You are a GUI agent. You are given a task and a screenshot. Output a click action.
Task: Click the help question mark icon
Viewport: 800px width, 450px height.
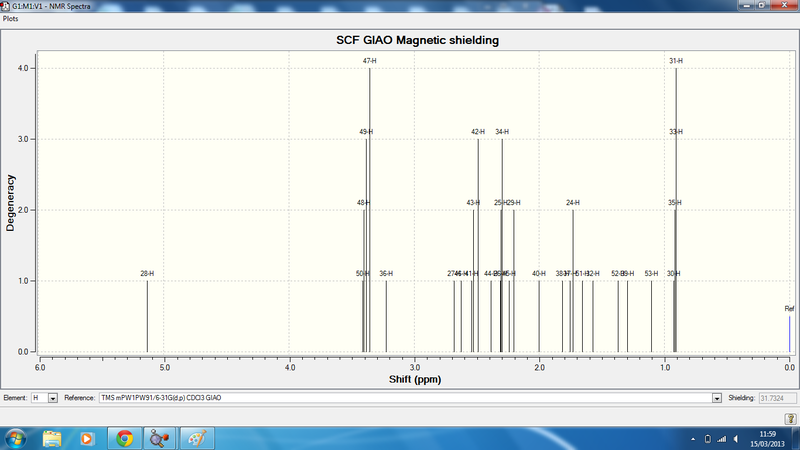[790, 419]
